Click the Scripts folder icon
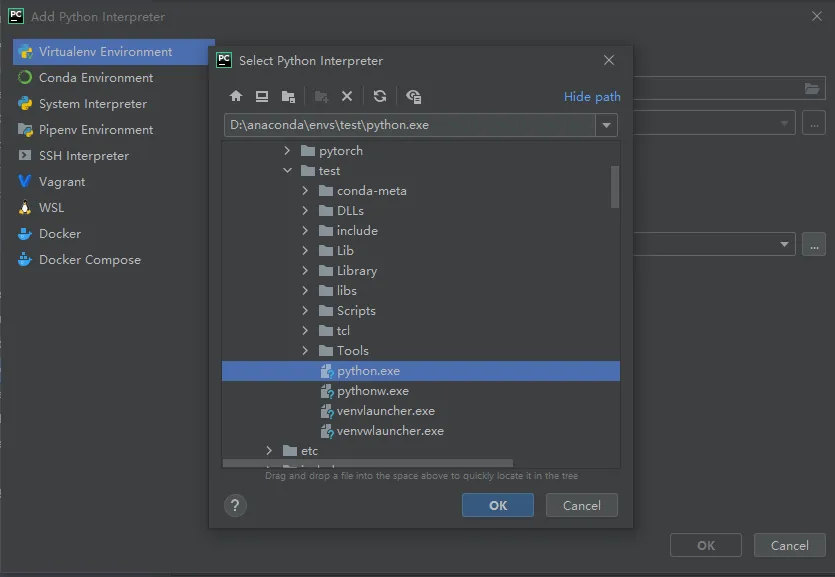 coord(326,311)
